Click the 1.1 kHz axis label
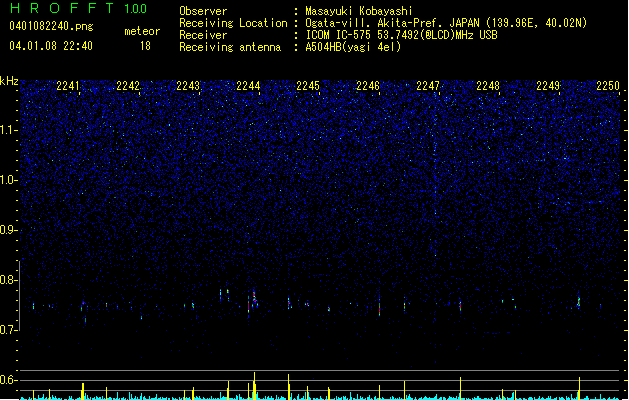The height and width of the screenshot is (400, 629). tap(9, 130)
